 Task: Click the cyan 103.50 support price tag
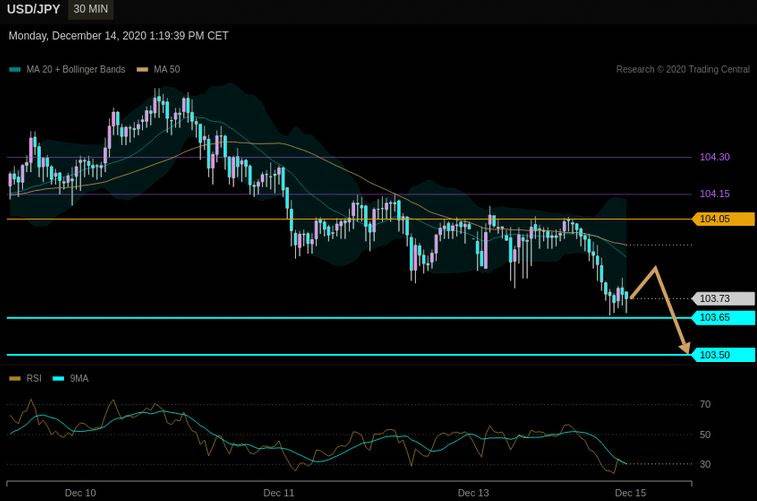[723, 355]
